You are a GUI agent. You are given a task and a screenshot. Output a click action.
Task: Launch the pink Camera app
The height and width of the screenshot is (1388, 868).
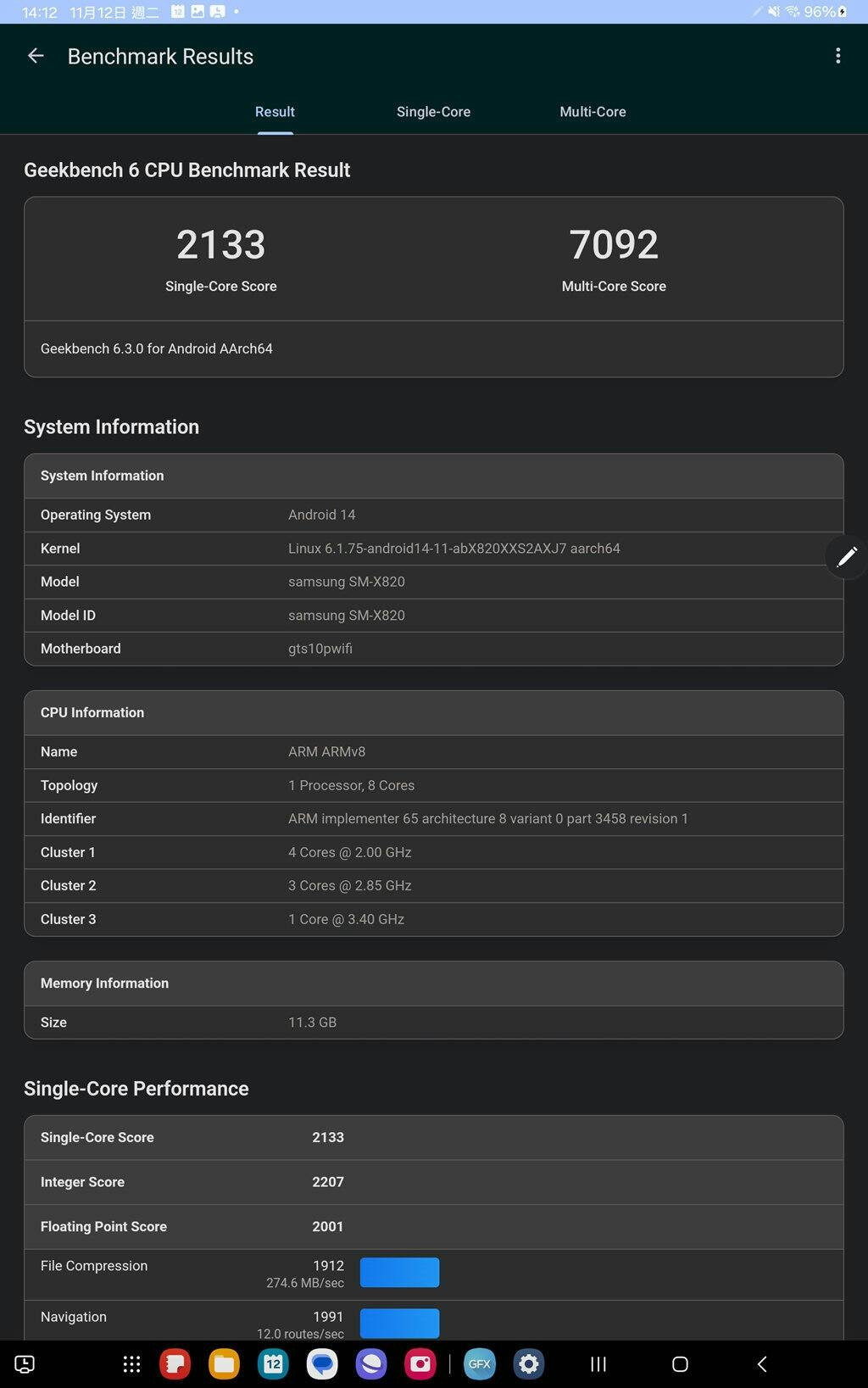pyautogui.click(x=420, y=1363)
